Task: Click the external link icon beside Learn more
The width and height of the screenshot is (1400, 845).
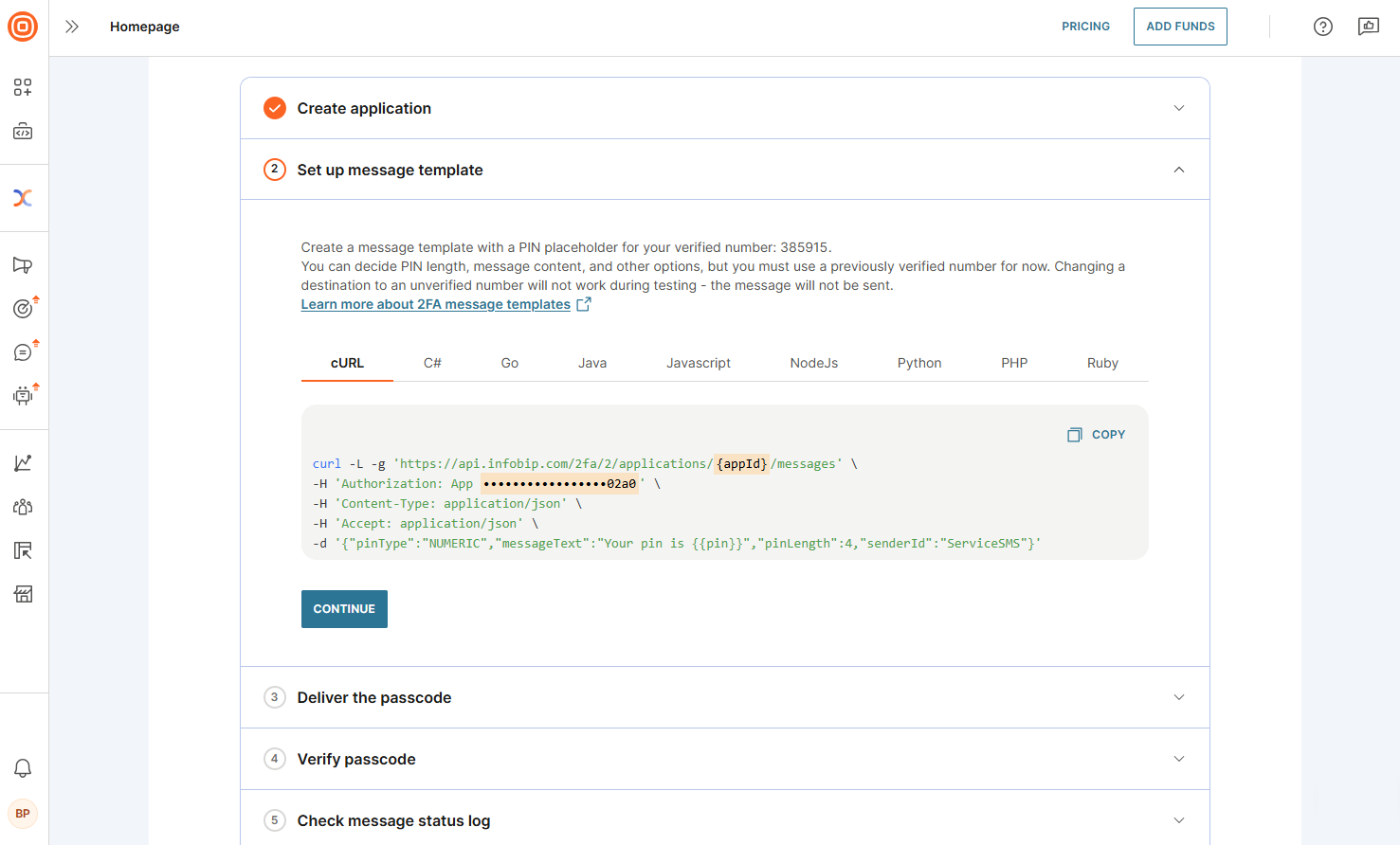Action: (584, 304)
